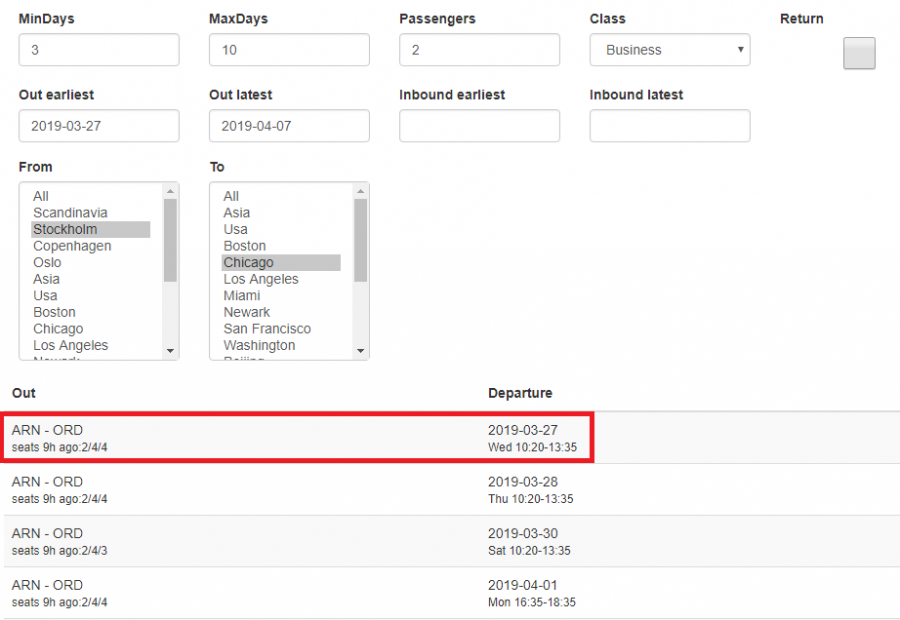Select the ARN - ORD flight on 2019-04-01

[298, 593]
